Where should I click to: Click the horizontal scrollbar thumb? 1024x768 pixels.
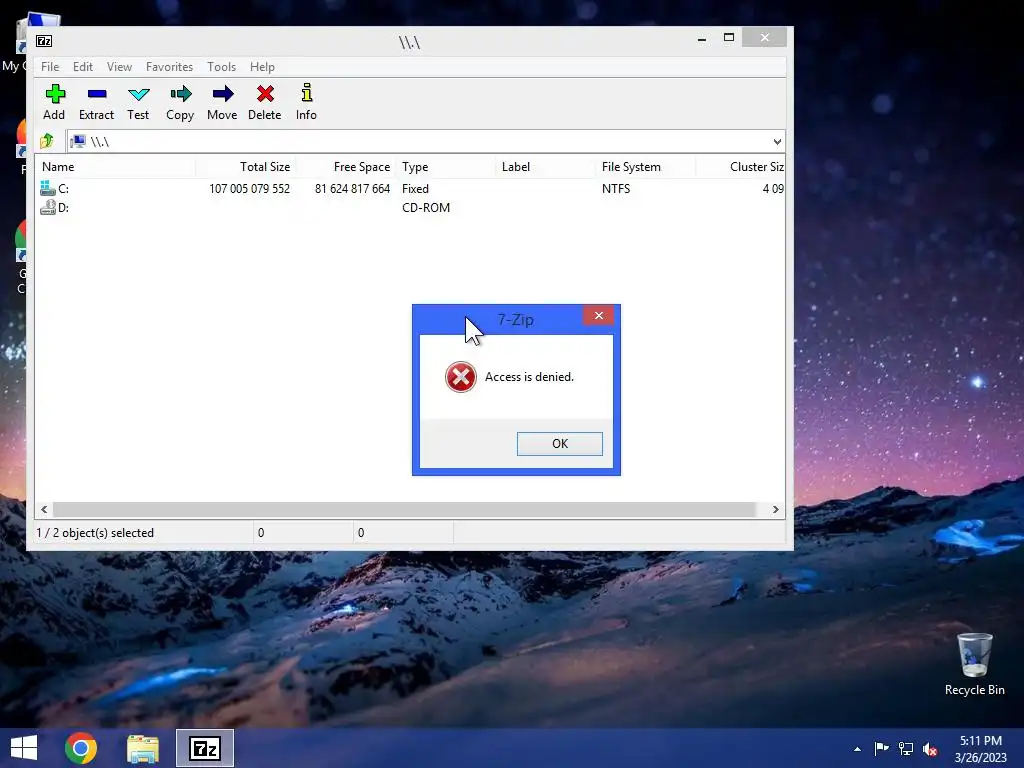[x=404, y=509]
